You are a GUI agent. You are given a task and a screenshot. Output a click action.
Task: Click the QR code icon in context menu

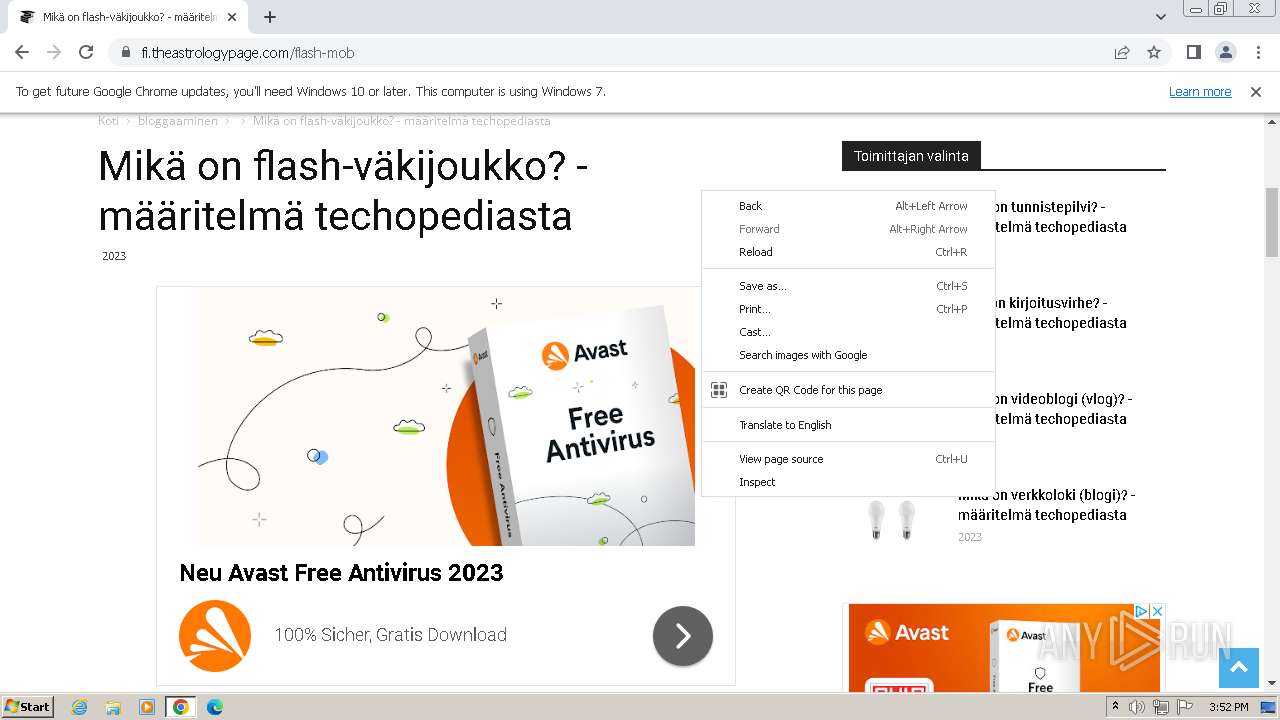[x=718, y=390]
